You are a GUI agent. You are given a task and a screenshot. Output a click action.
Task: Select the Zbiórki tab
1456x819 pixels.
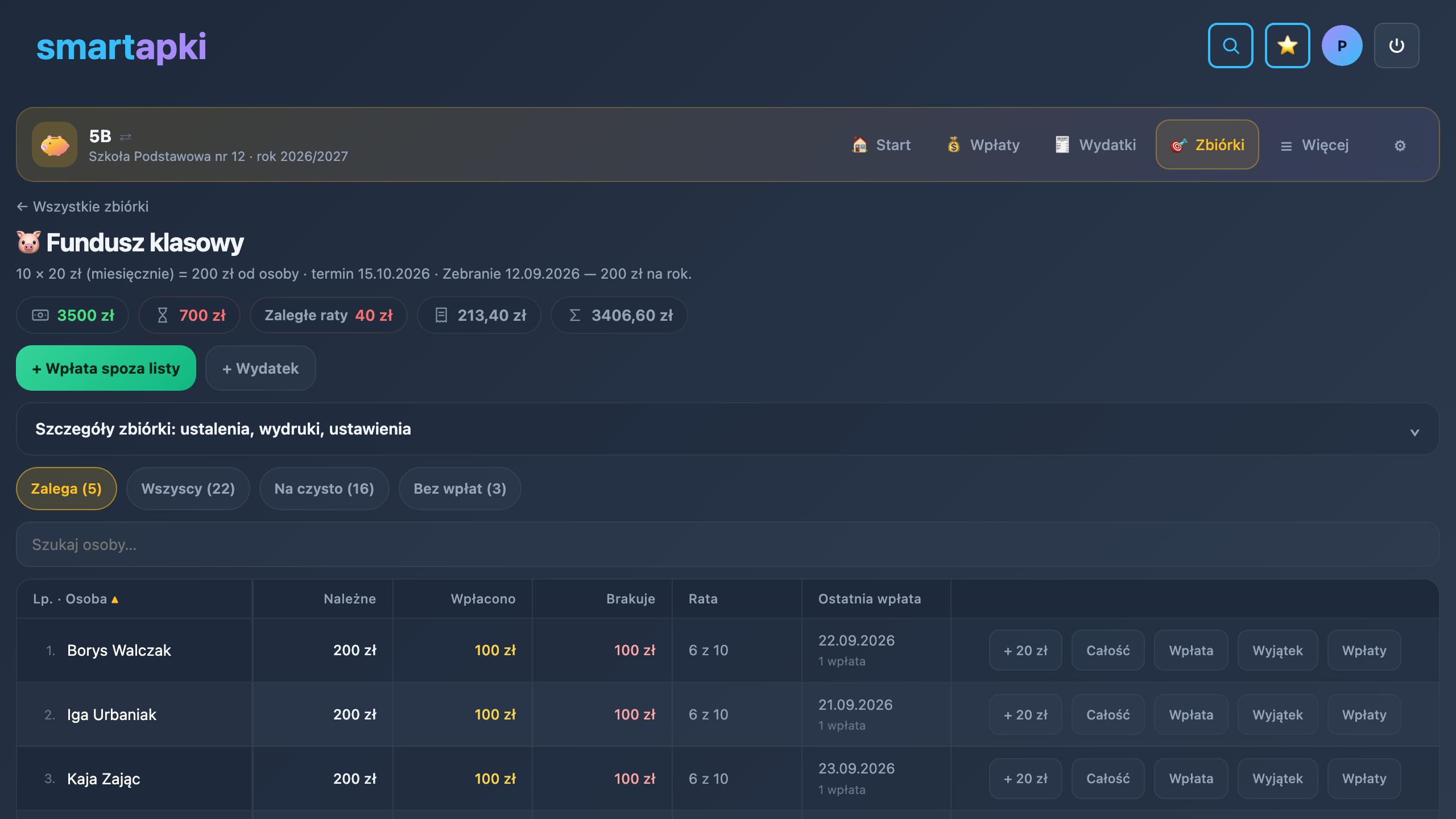(1207, 145)
